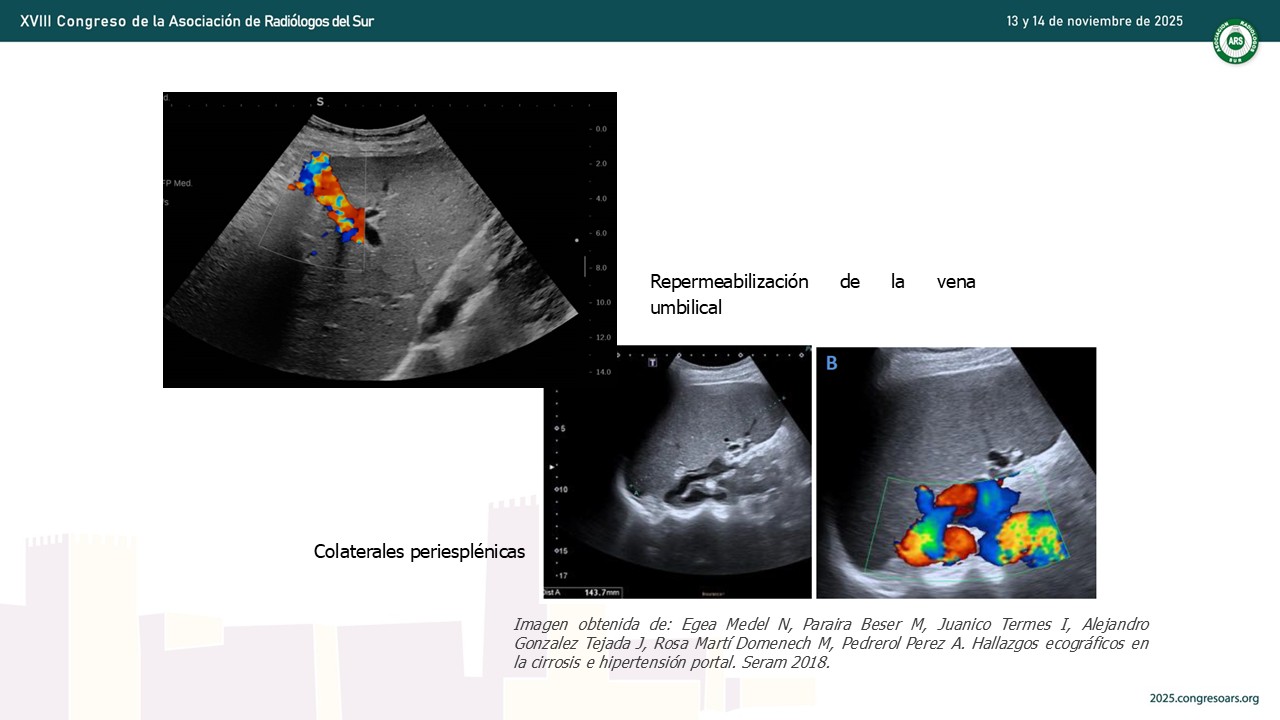Viewport: 1280px width, 720px height.
Task: Click the caption 'Repermeabilización de la vena umbilical'
Action: (813, 295)
